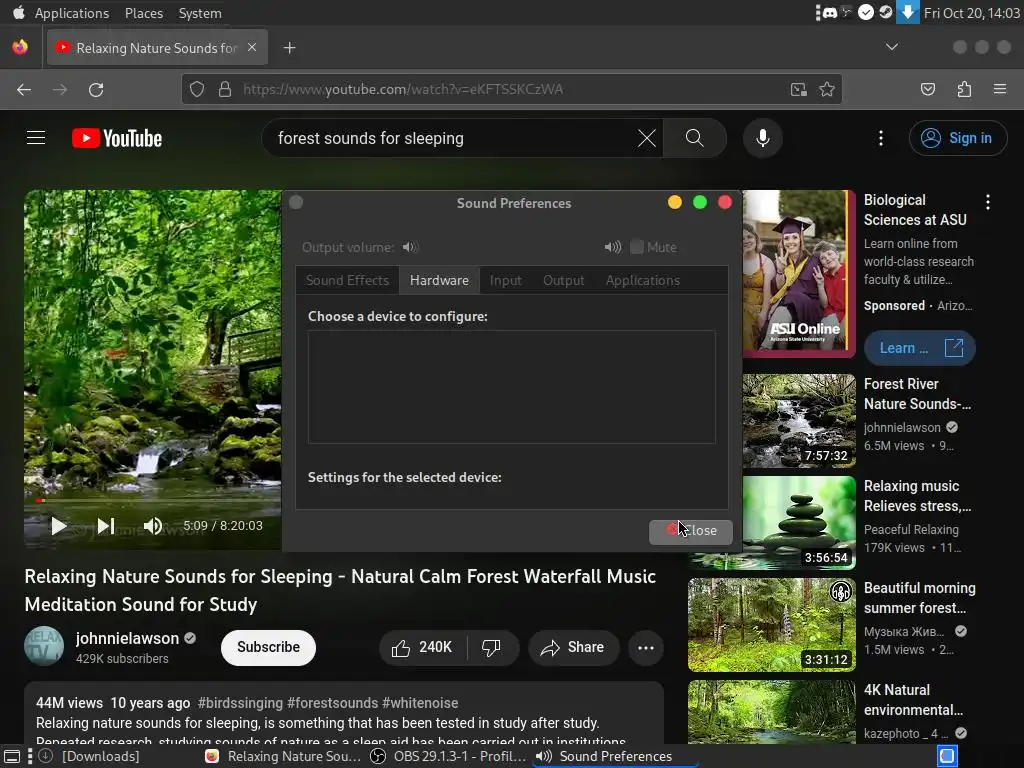Open the Places menu
This screenshot has width=1024, height=768.
pos(144,13)
